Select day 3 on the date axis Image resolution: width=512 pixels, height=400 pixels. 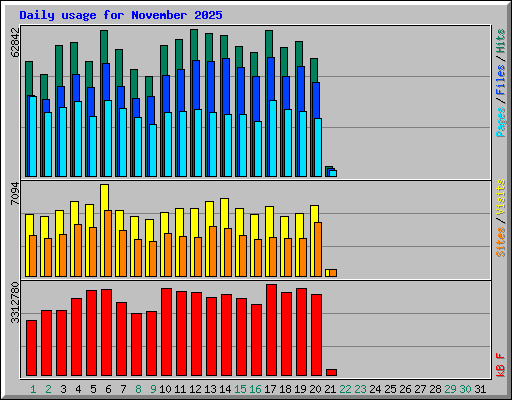pyautogui.click(x=63, y=389)
